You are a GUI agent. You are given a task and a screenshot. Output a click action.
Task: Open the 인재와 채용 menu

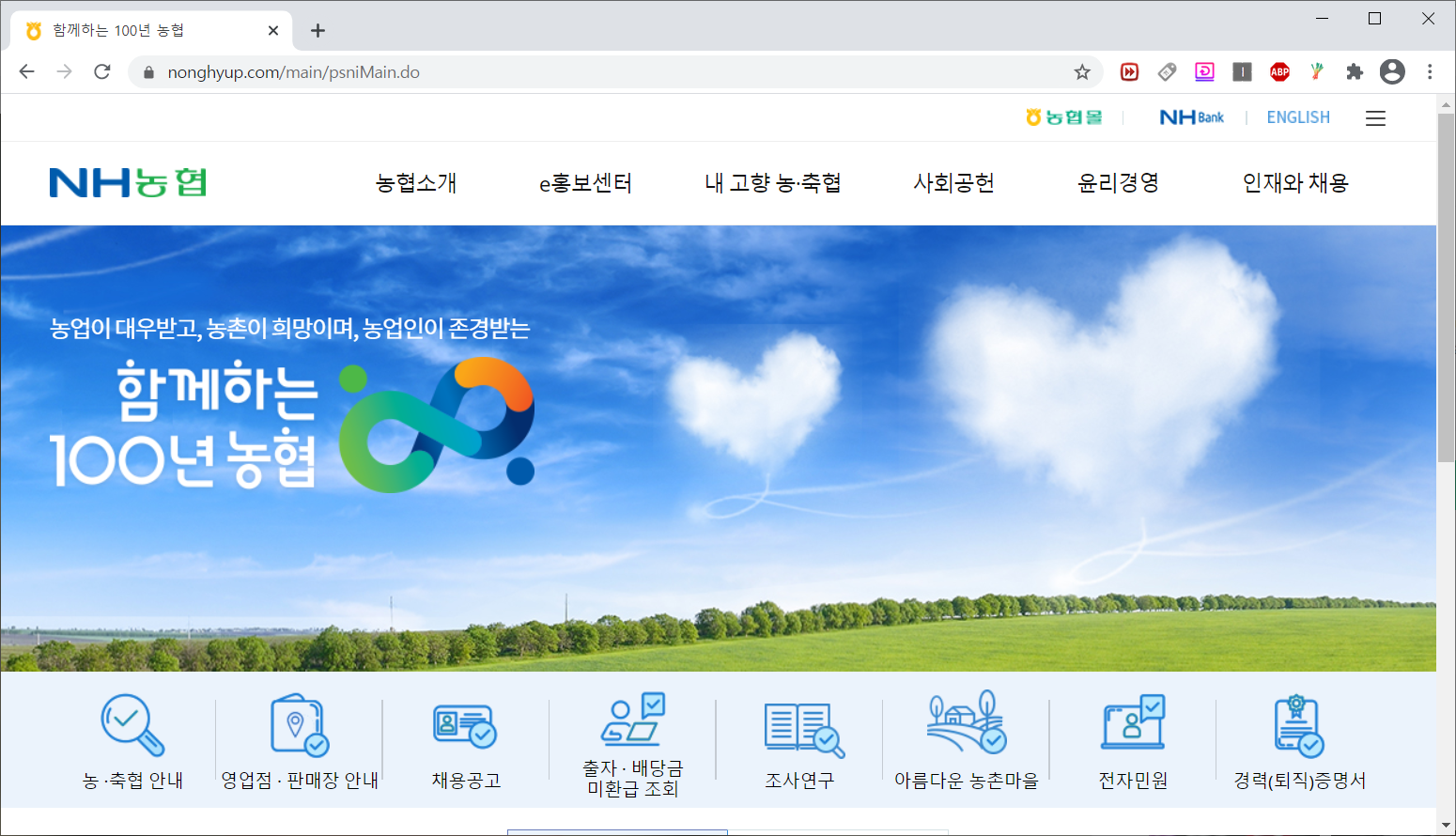[x=1295, y=183]
